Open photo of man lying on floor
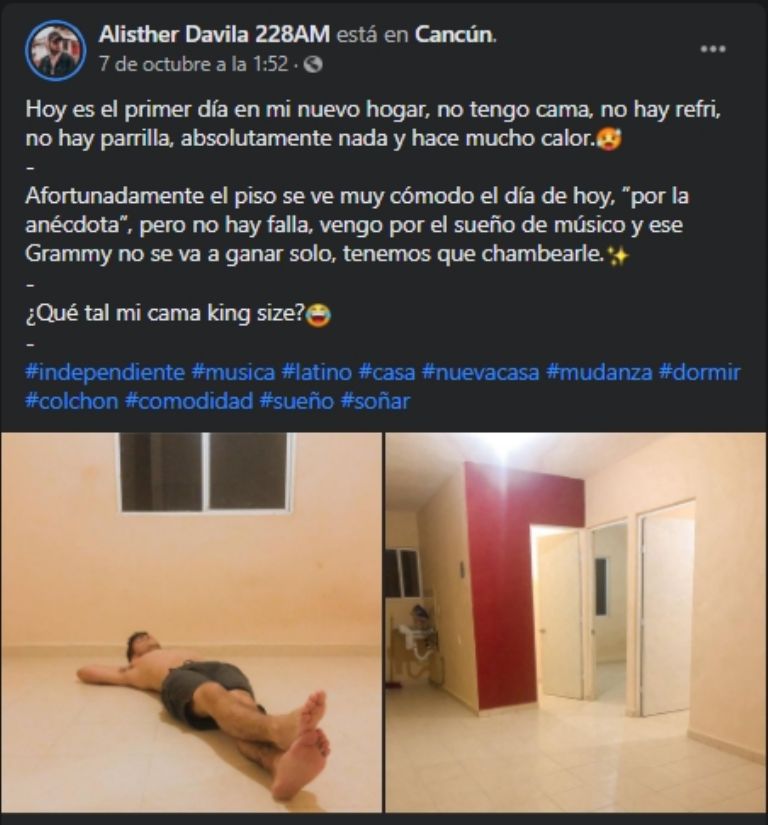 (x=191, y=622)
